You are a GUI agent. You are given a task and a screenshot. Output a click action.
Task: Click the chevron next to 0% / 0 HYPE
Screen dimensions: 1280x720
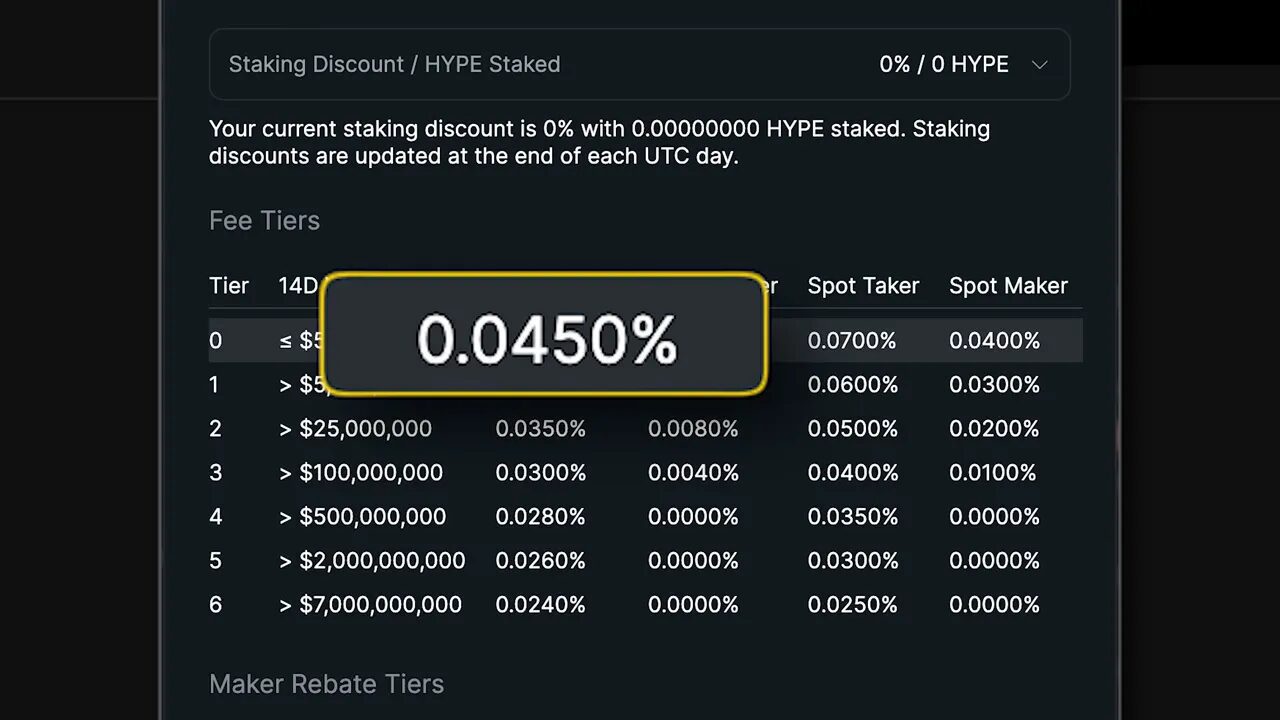point(1040,64)
